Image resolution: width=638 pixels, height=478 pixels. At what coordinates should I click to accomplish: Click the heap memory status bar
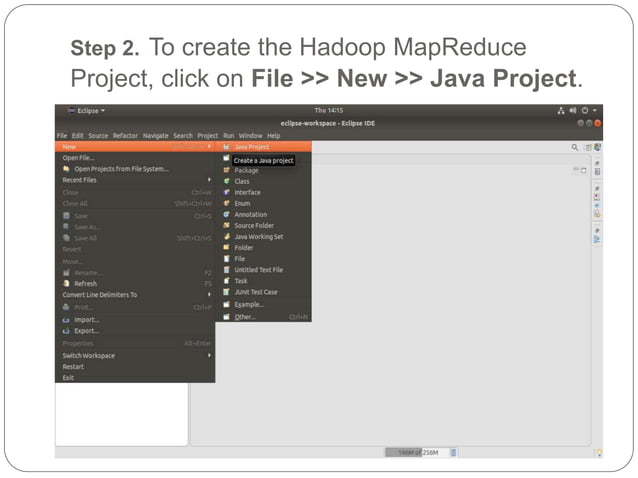pyautogui.click(x=416, y=452)
